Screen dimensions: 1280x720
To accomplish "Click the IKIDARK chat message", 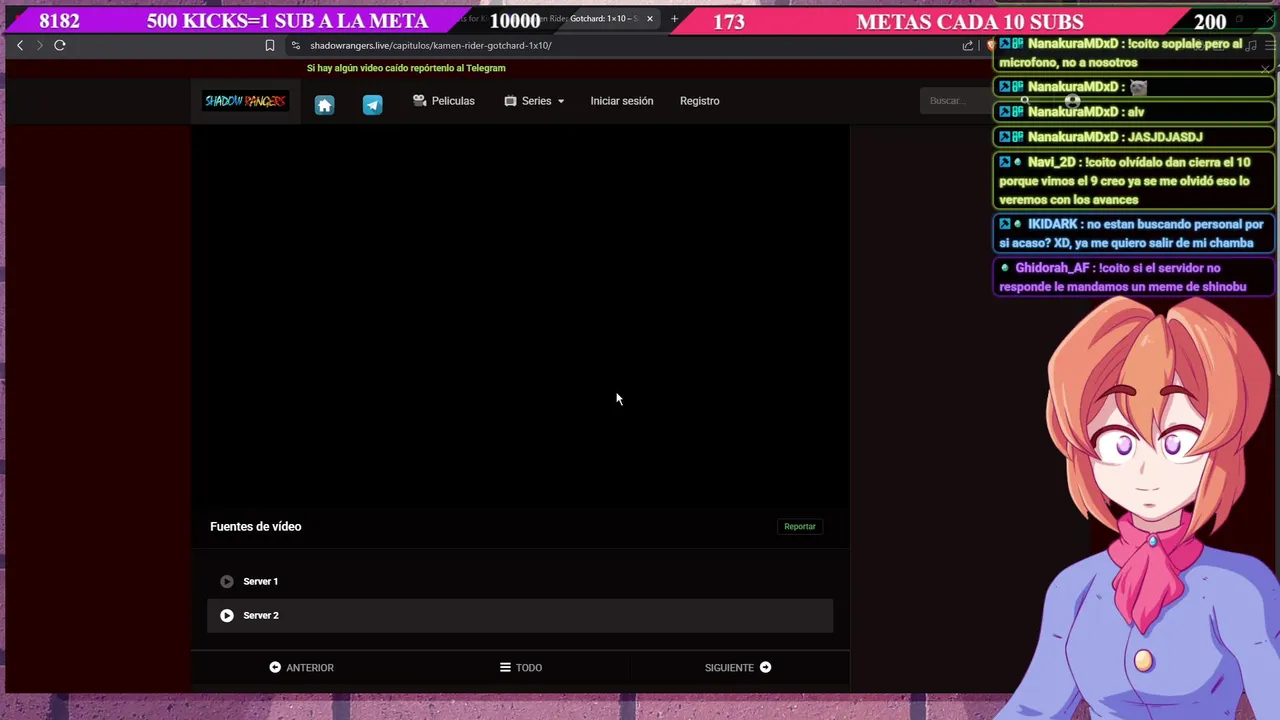I will point(1134,233).
